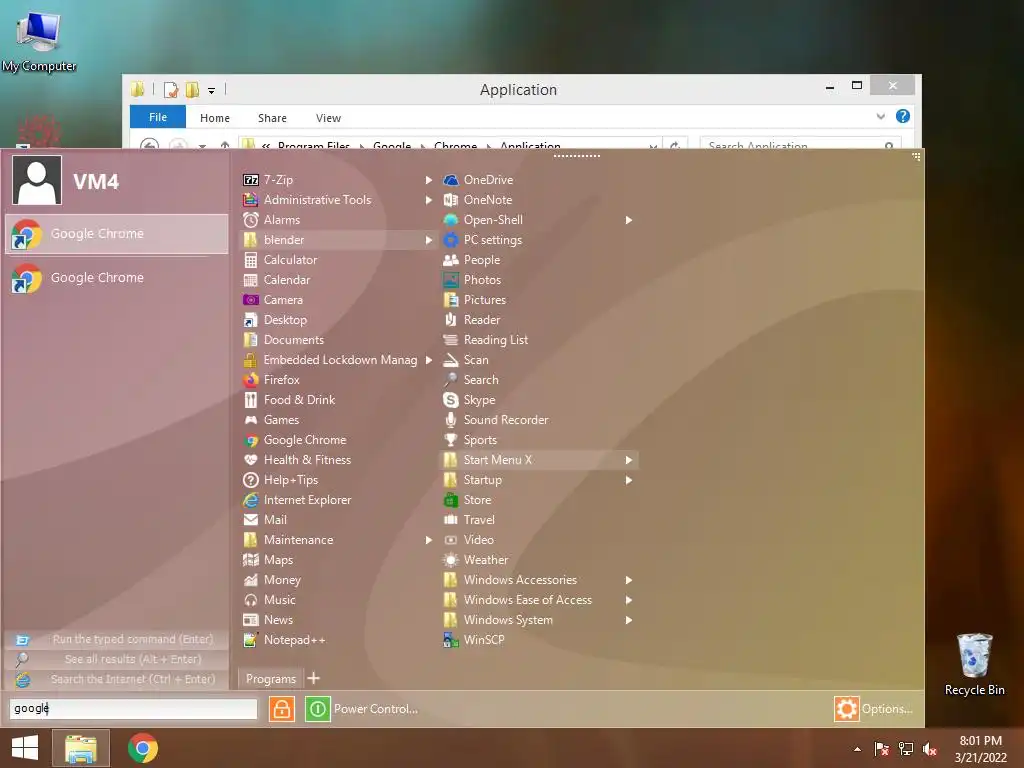This screenshot has height=768, width=1024.
Task: Open File tab in Application window
Action: [157, 117]
